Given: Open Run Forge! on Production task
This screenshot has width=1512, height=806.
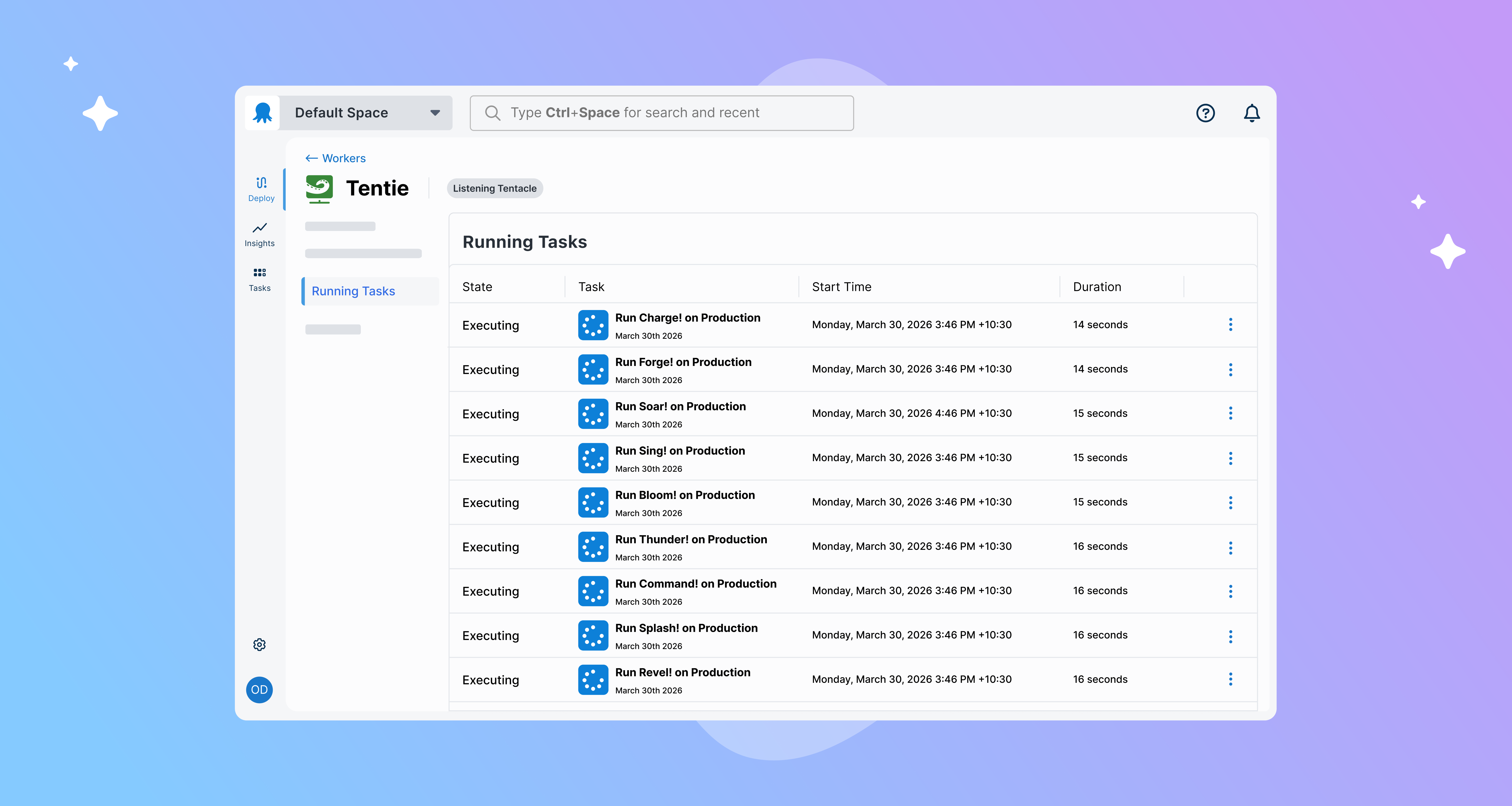Looking at the screenshot, I should (x=683, y=362).
